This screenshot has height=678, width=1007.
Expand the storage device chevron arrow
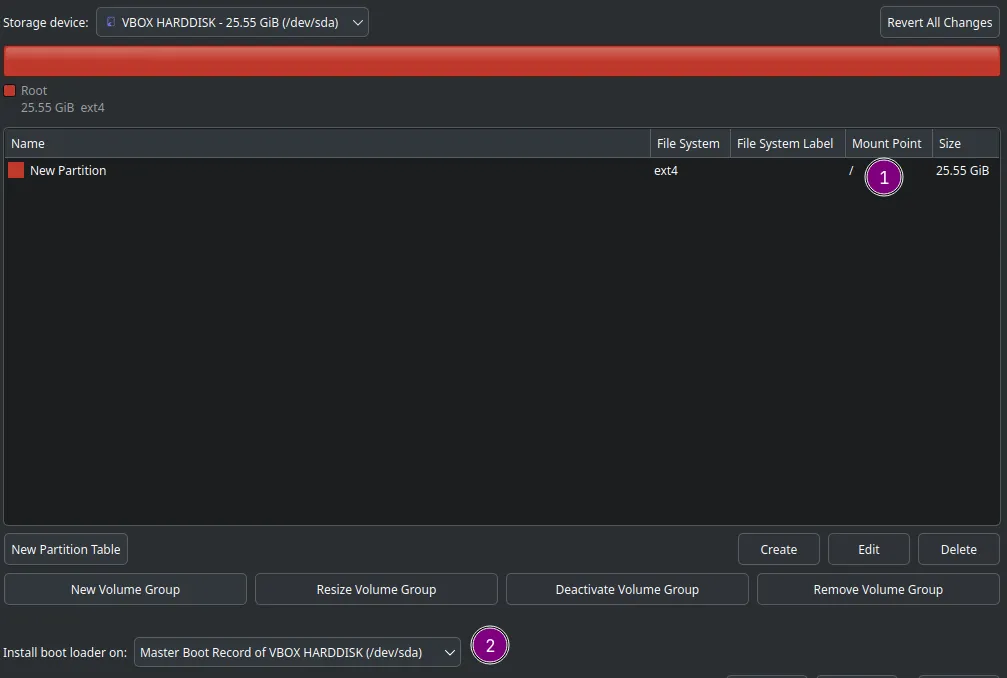tap(358, 22)
